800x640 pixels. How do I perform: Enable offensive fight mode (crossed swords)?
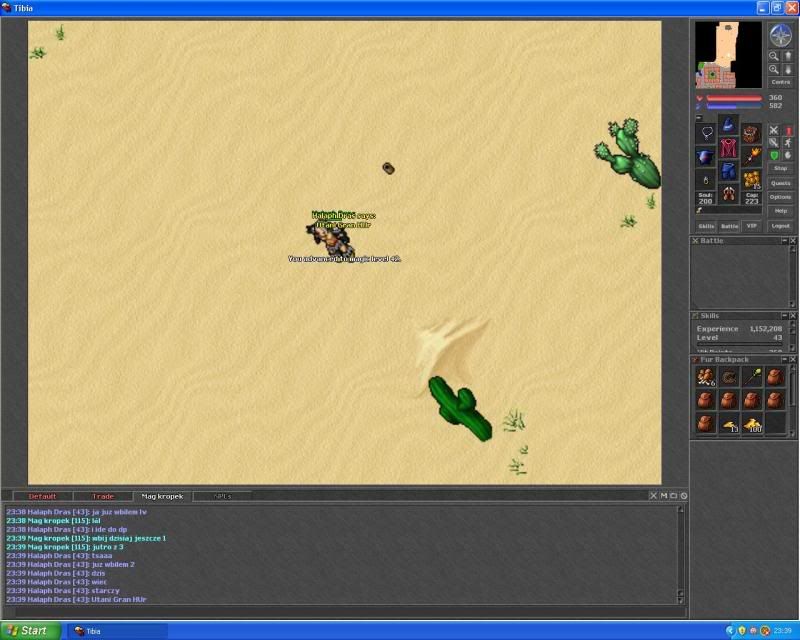[774, 130]
